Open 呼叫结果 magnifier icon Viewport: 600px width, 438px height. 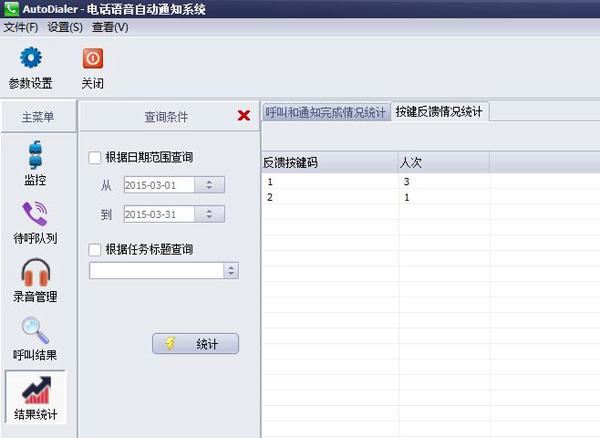click(35, 330)
